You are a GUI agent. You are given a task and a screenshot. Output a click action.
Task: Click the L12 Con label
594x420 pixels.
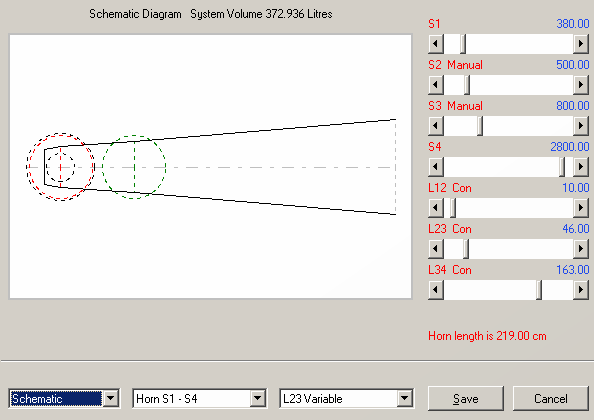[x=450, y=188]
